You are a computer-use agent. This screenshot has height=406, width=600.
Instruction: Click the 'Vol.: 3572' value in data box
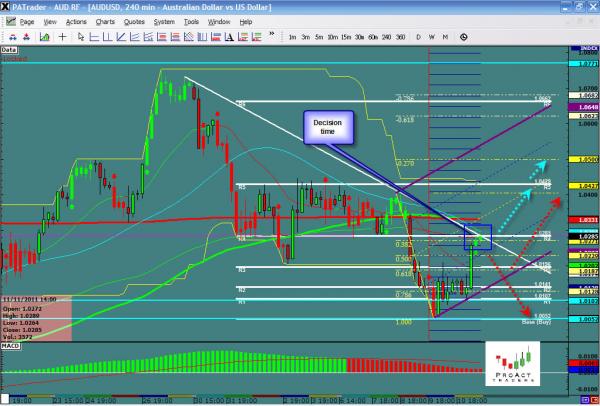17,338
